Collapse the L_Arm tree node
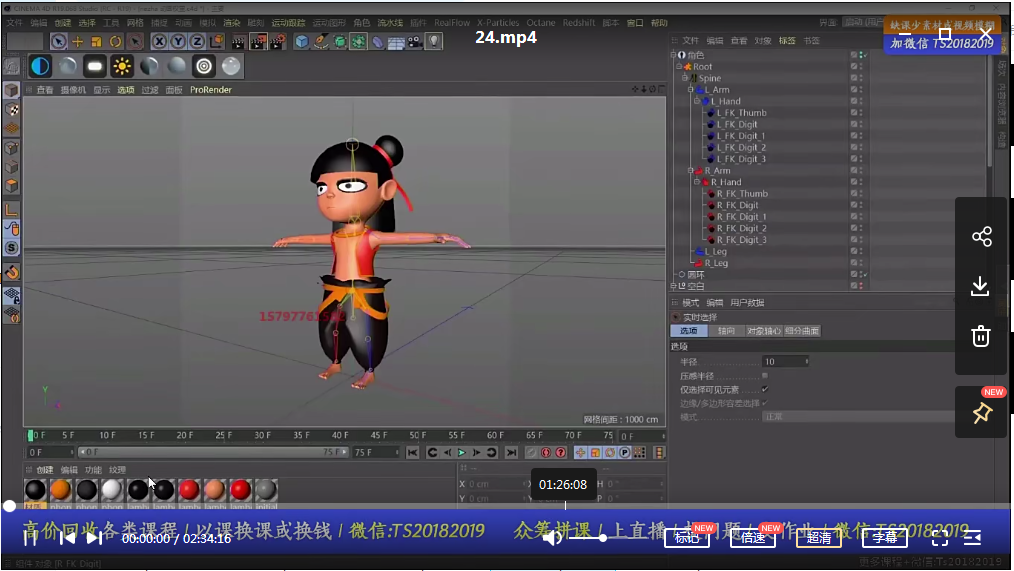1014x571 pixels. click(x=691, y=90)
